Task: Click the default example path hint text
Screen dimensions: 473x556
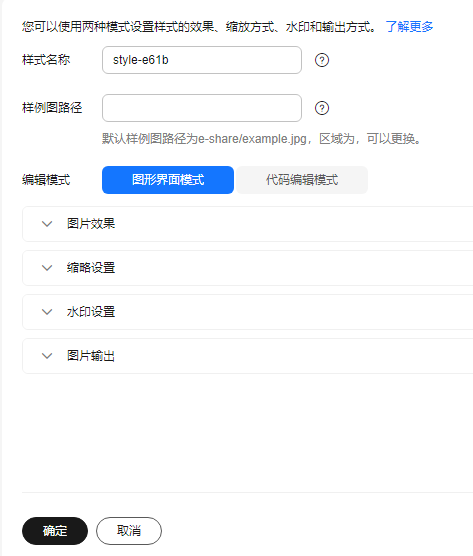Action: tap(262, 139)
